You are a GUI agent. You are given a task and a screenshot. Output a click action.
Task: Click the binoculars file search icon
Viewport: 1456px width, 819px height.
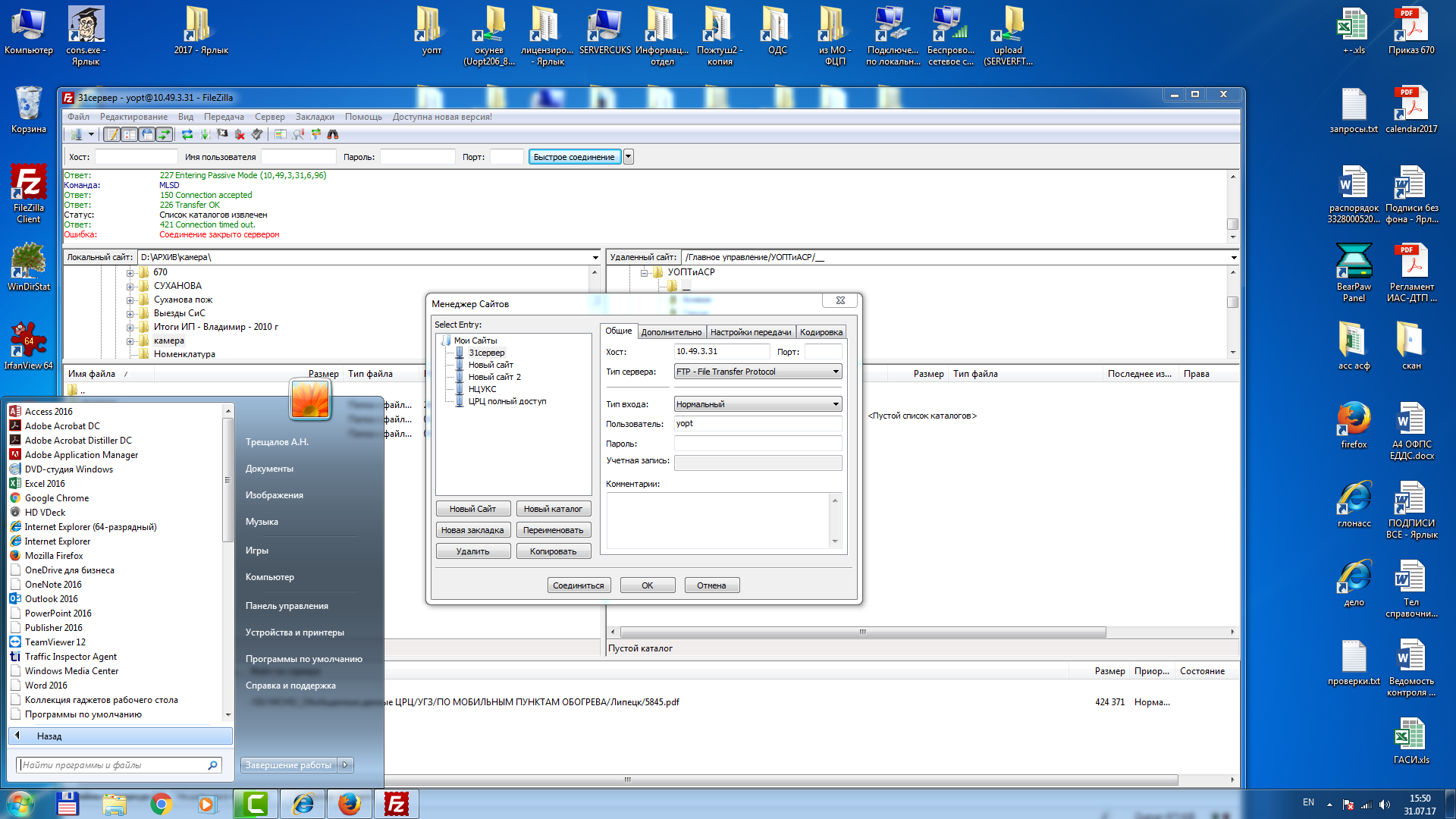point(333,134)
